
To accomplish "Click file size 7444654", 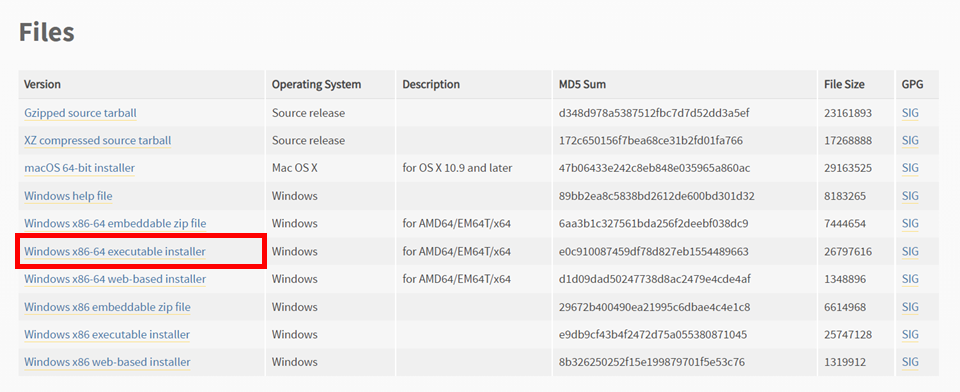I will click(x=845, y=224).
